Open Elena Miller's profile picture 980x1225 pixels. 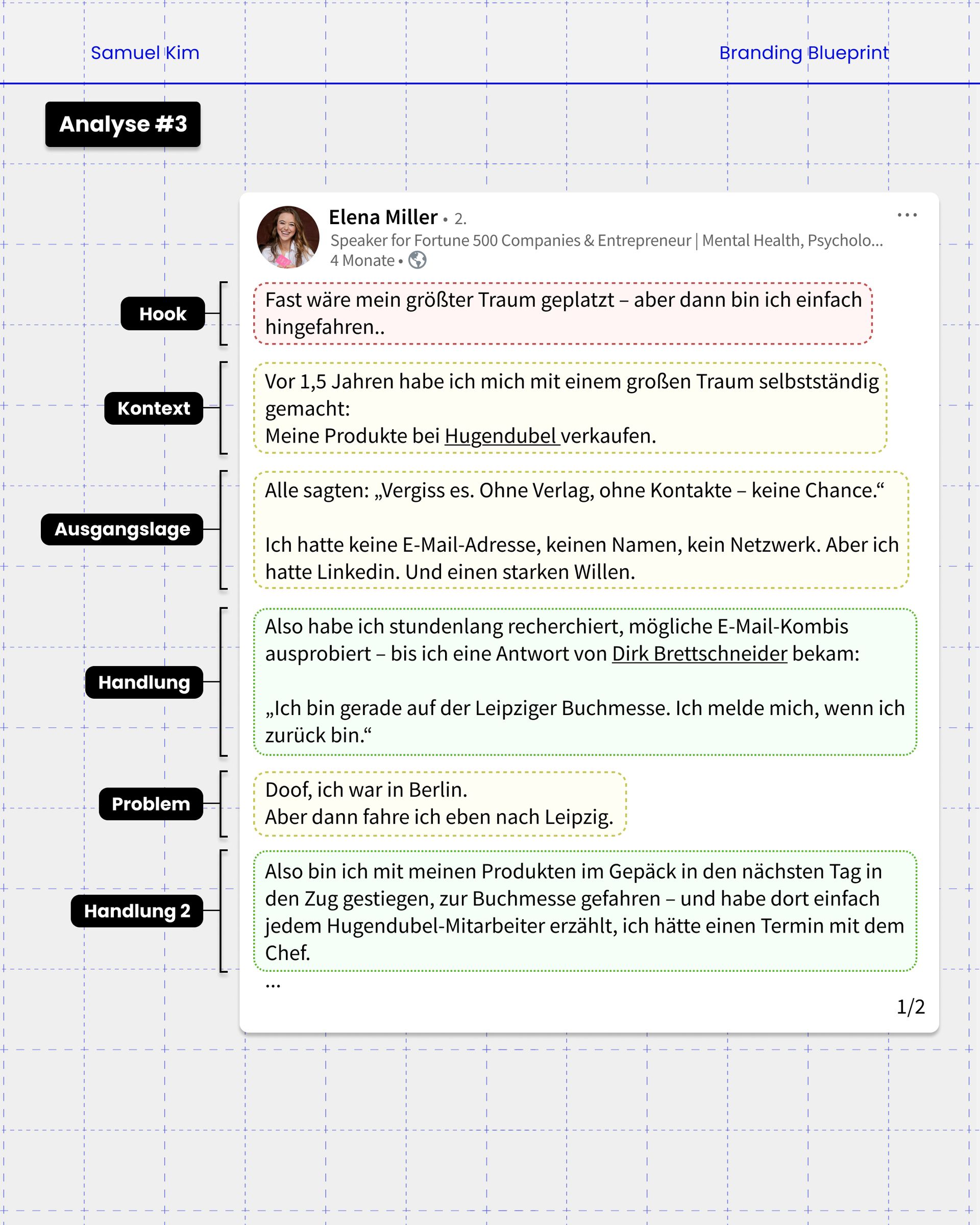click(288, 237)
